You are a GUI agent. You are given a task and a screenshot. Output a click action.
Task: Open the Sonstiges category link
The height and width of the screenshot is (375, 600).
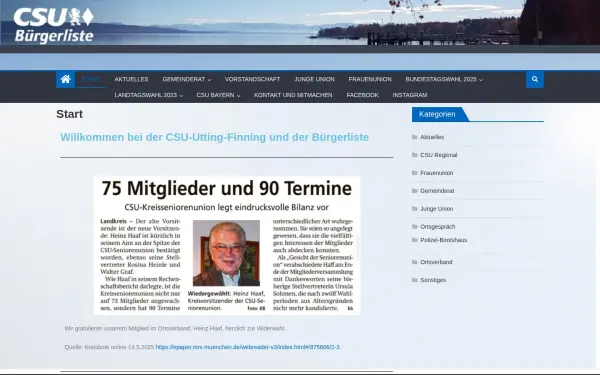click(x=433, y=280)
